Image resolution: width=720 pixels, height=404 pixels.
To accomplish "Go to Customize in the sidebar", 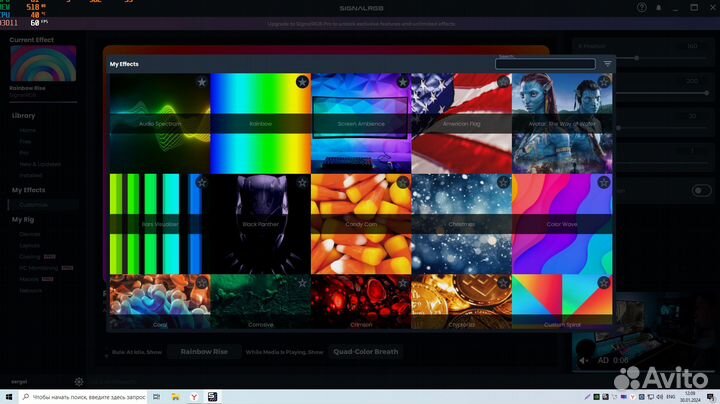I will [x=34, y=205].
